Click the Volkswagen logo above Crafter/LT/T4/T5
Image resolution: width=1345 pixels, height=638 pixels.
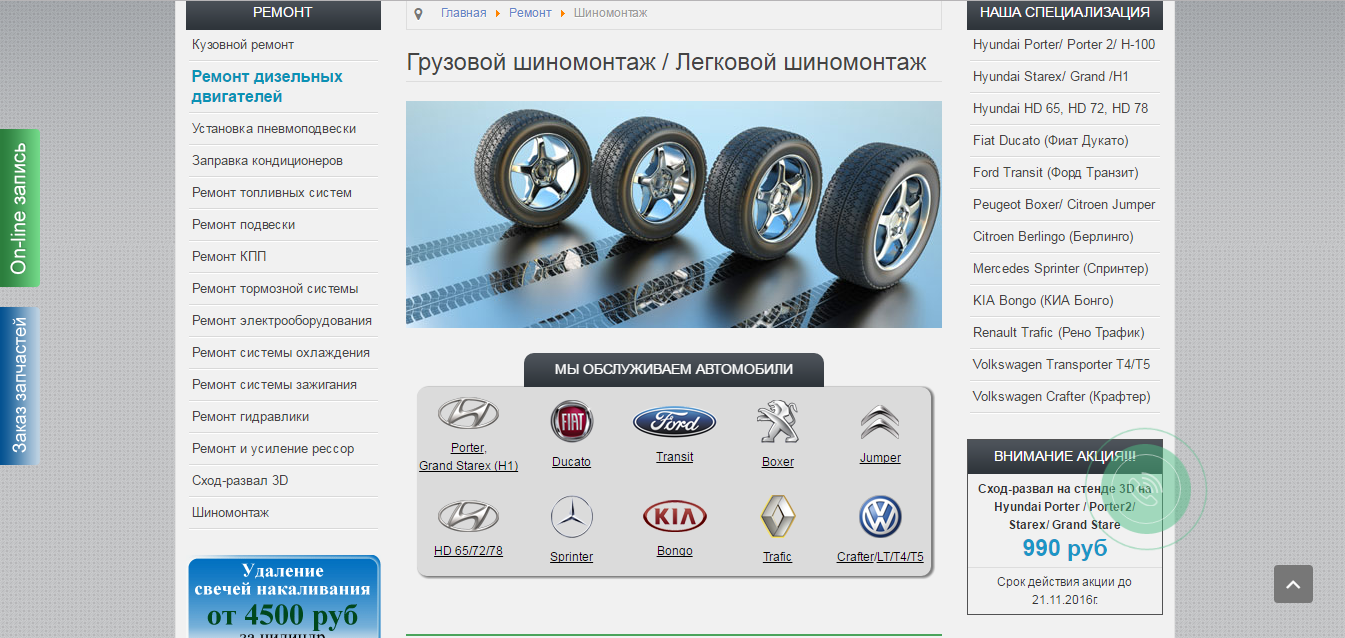tap(880, 517)
